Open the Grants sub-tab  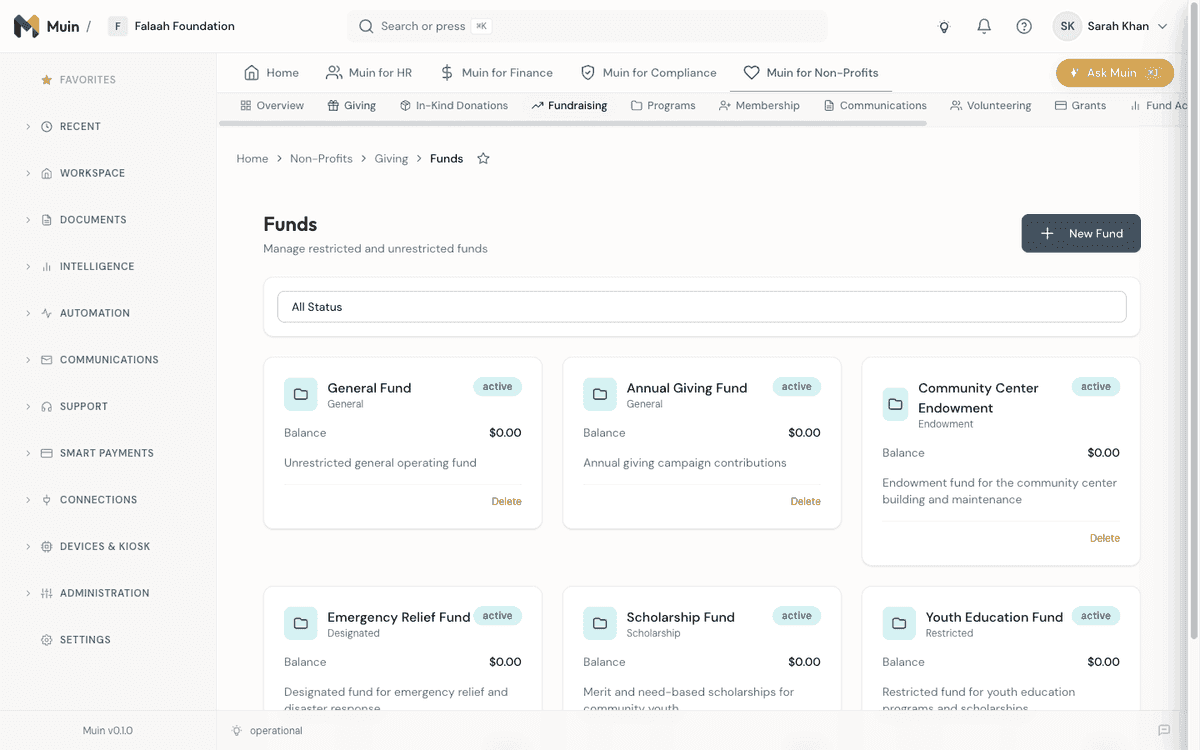pyautogui.click(x=1081, y=106)
